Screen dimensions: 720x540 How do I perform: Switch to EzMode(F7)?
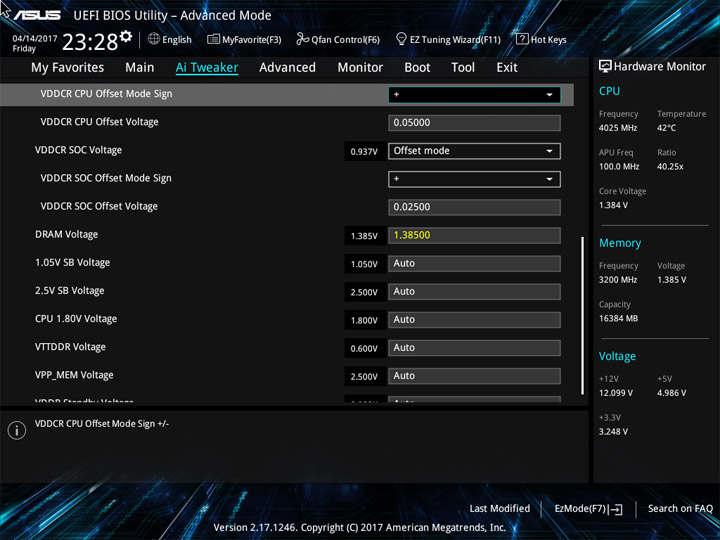click(x=588, y=509)
